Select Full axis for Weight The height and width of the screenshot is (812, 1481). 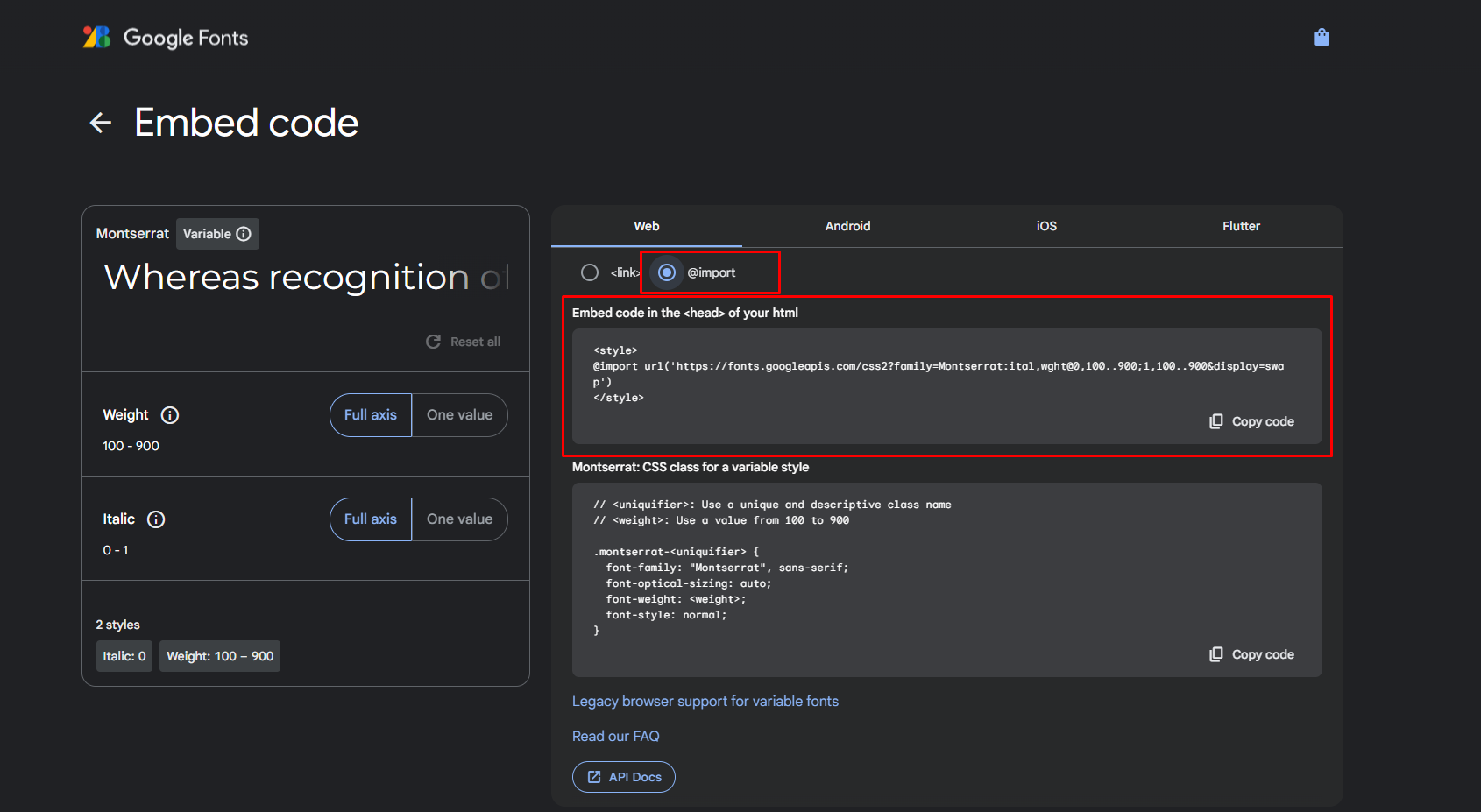[x=371, y=415]
